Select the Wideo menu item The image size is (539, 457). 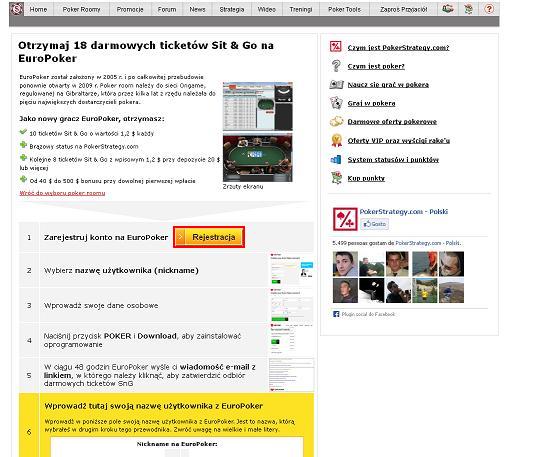click(x=267, y=10)
